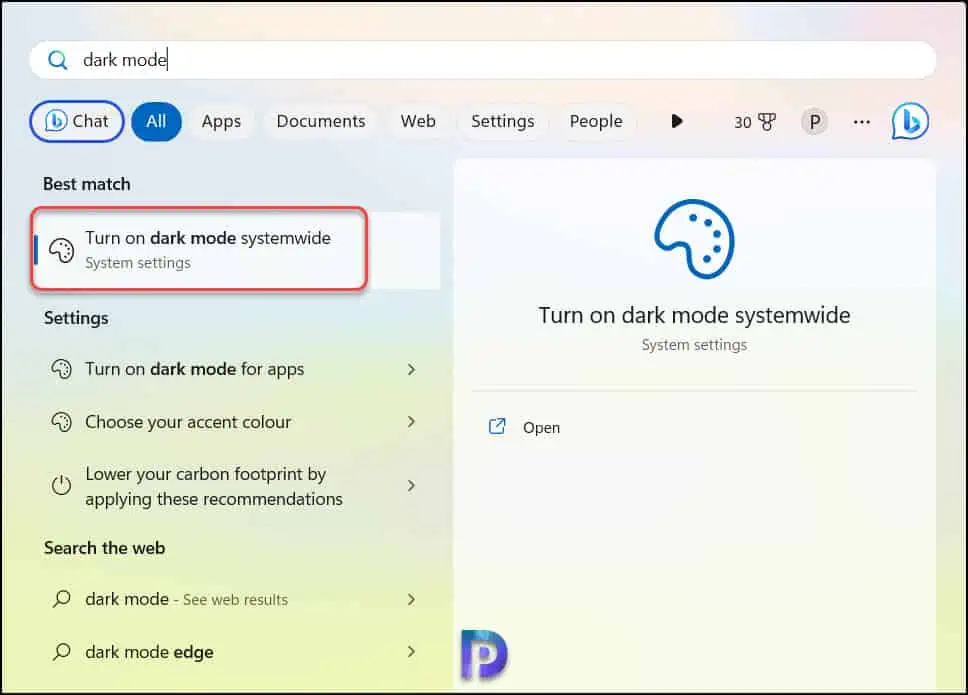Click palette icon beside systemwide result
Viewport: 968px width, 695px height.
pos(62,250)
